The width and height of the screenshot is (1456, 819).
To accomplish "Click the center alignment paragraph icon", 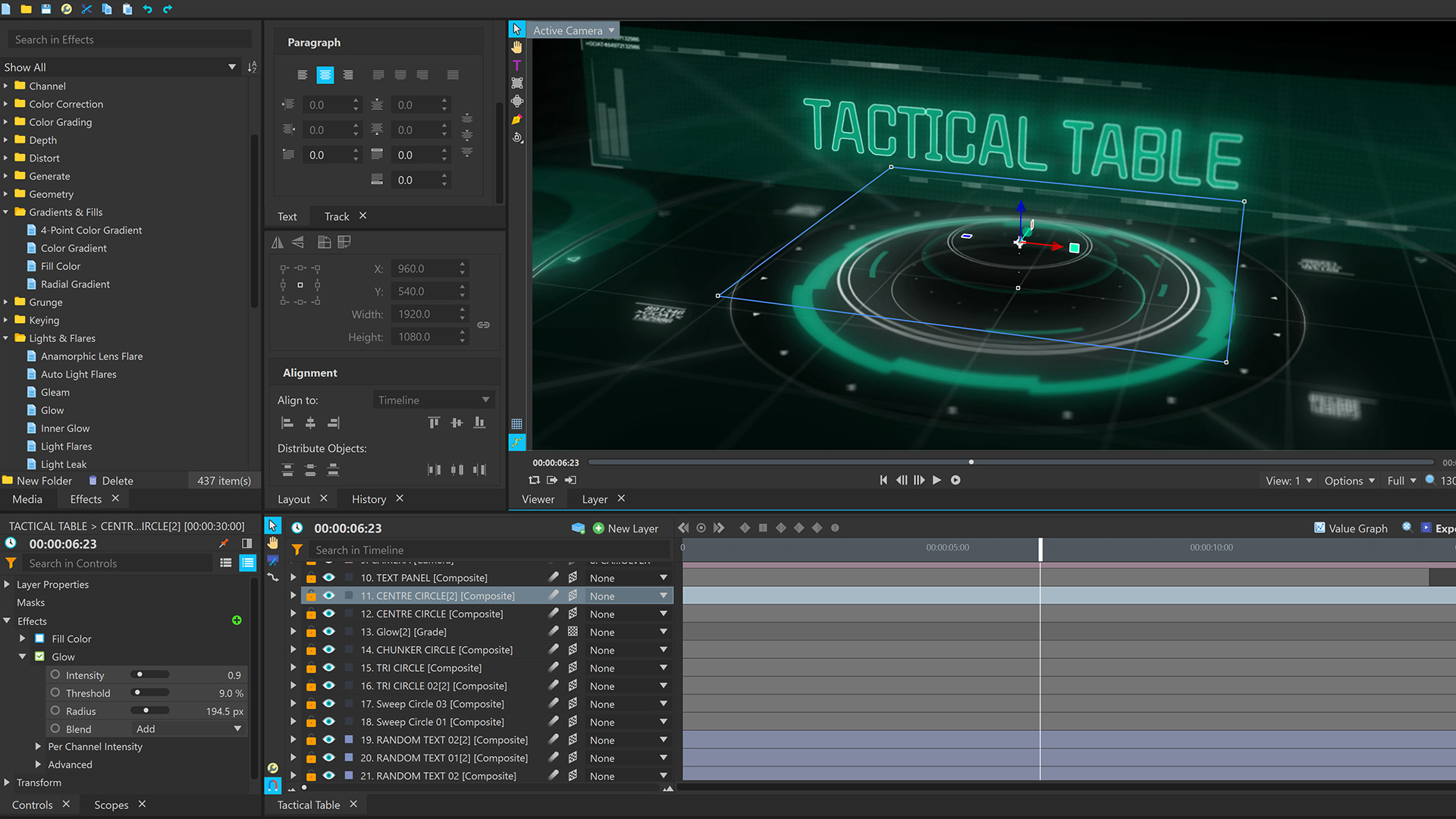I will pyautogui.click(x=324, y=74).
